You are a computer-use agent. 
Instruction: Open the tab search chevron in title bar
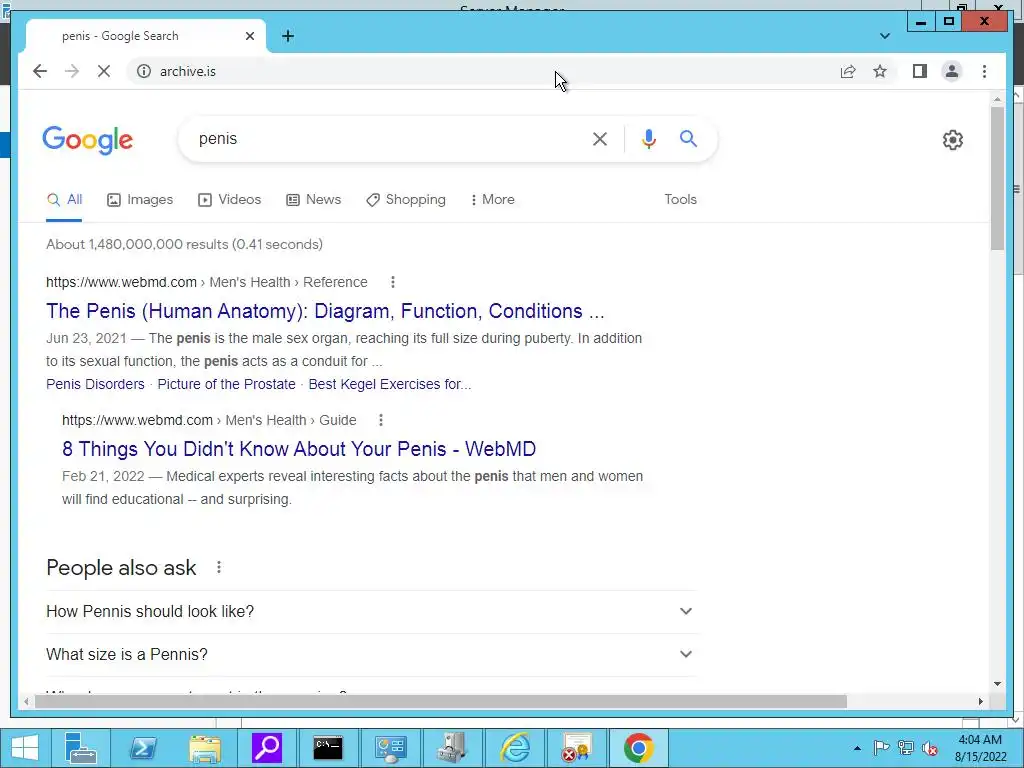884,36
